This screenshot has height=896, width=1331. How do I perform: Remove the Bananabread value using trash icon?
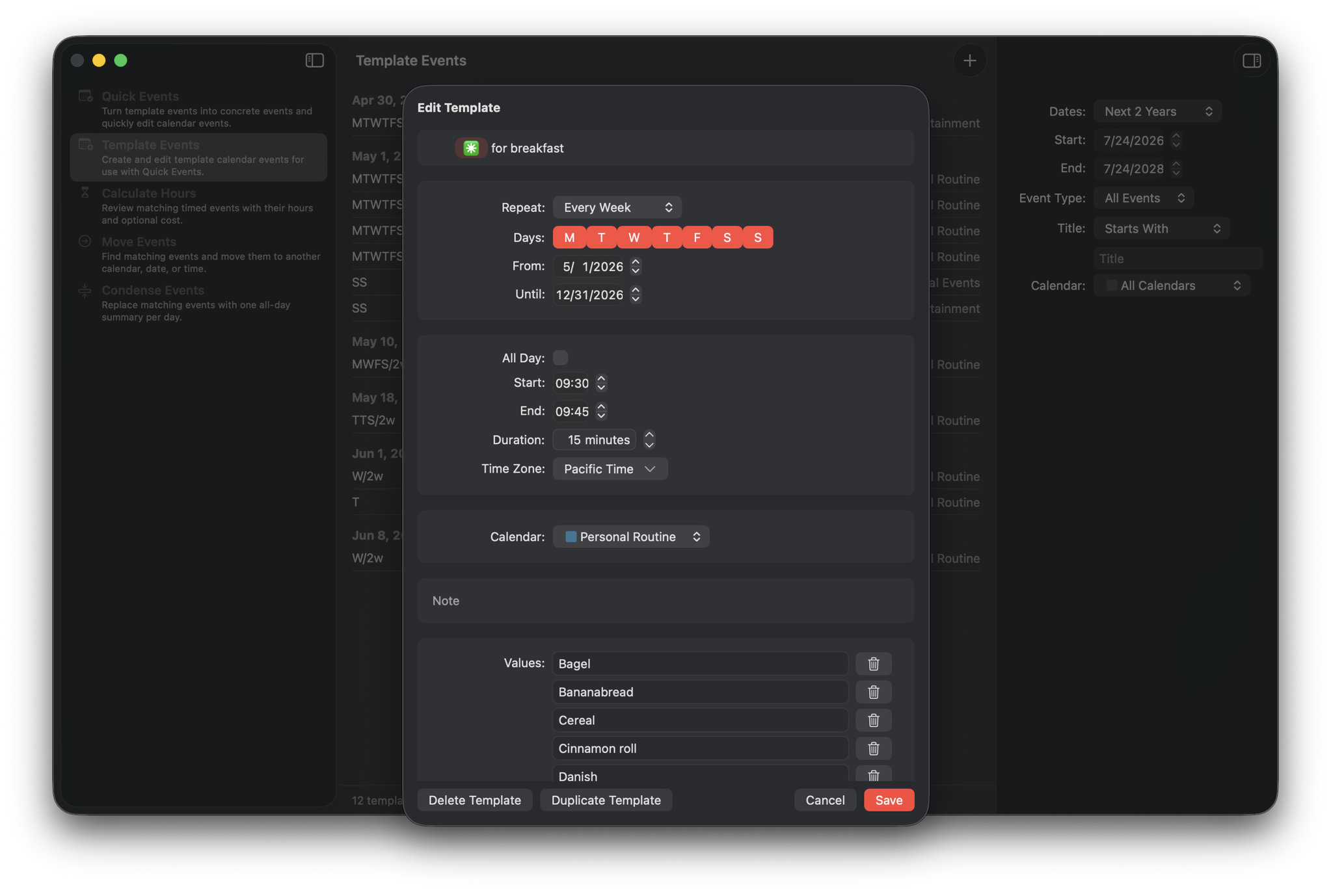tap(873, 692)
